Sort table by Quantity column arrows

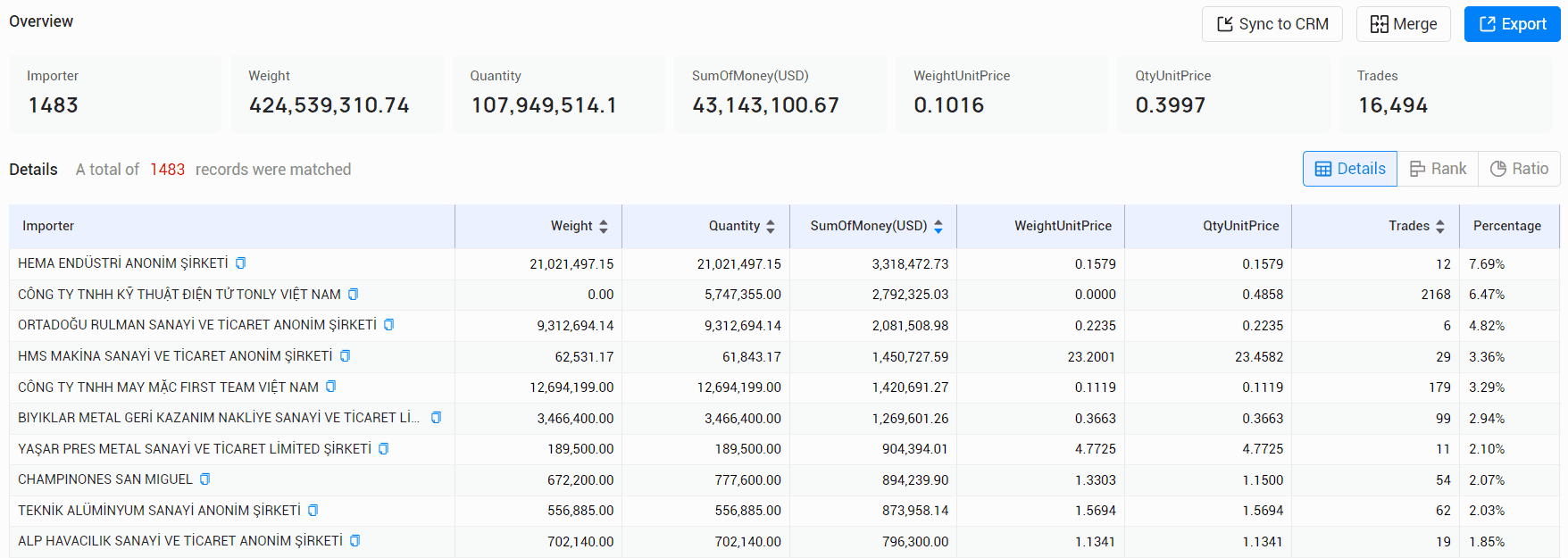tap(771, 227)
